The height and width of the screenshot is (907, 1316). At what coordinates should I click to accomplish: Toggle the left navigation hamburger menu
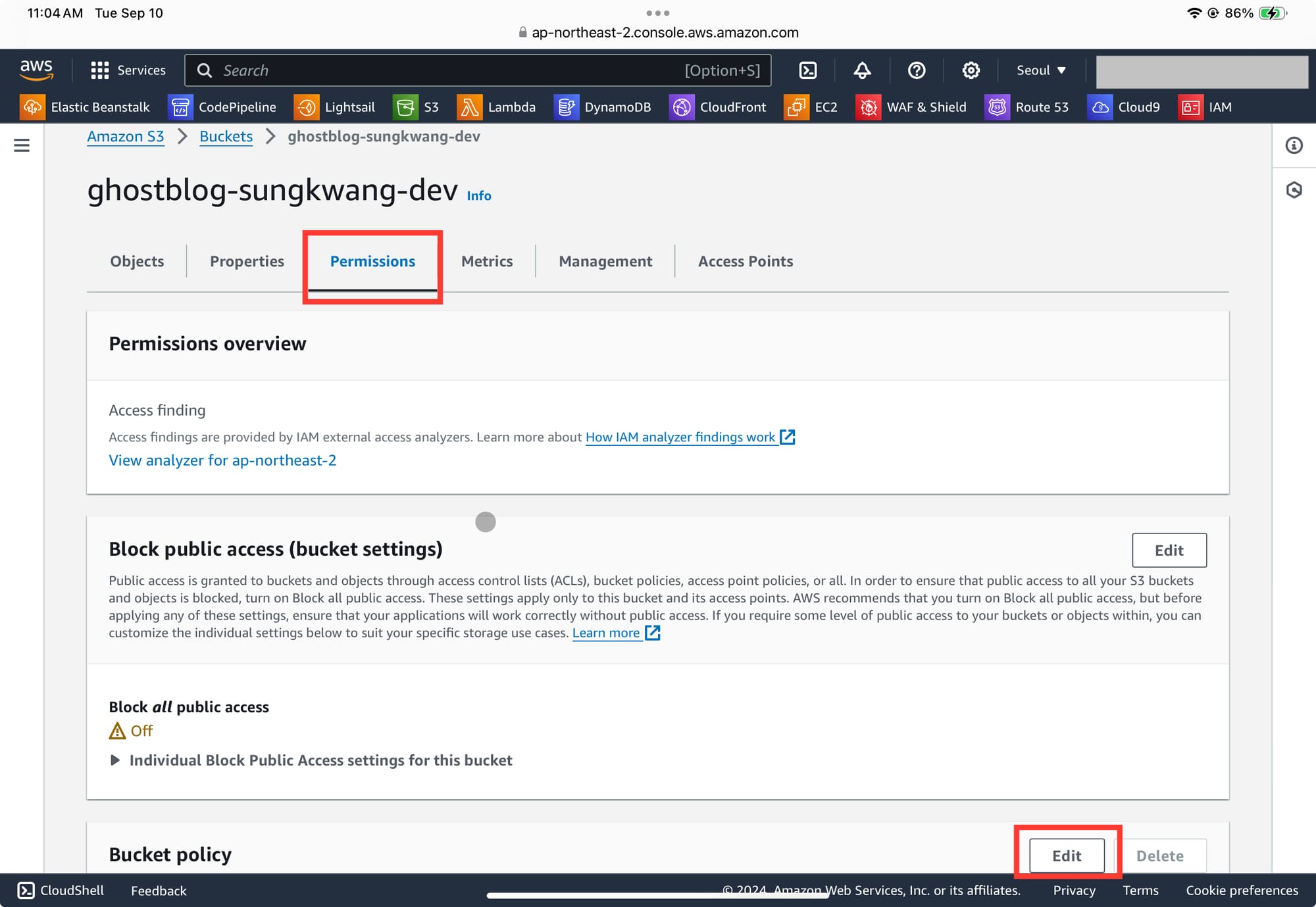click(22, 145)
